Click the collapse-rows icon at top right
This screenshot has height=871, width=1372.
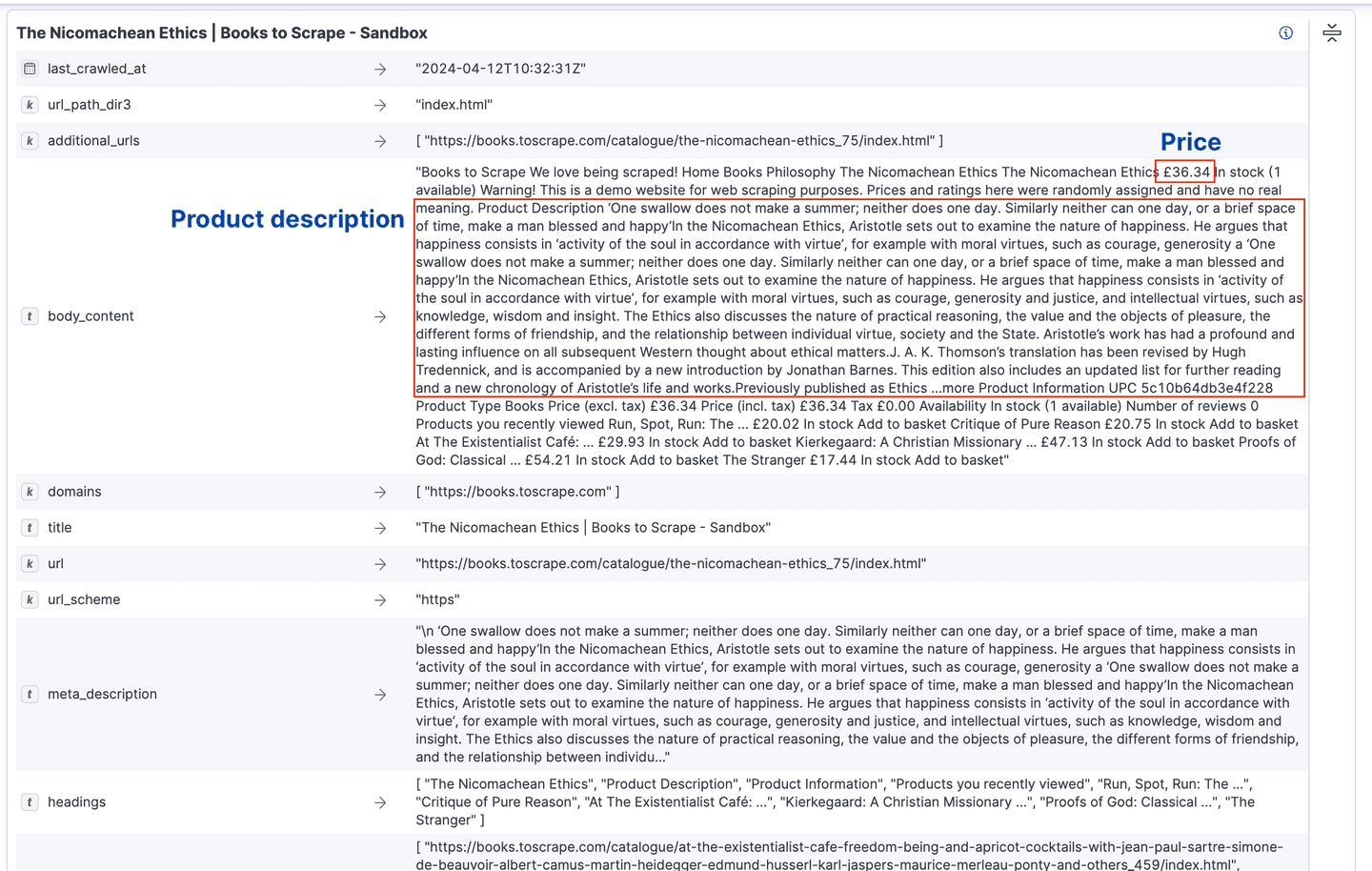[x=1332, y=31]
